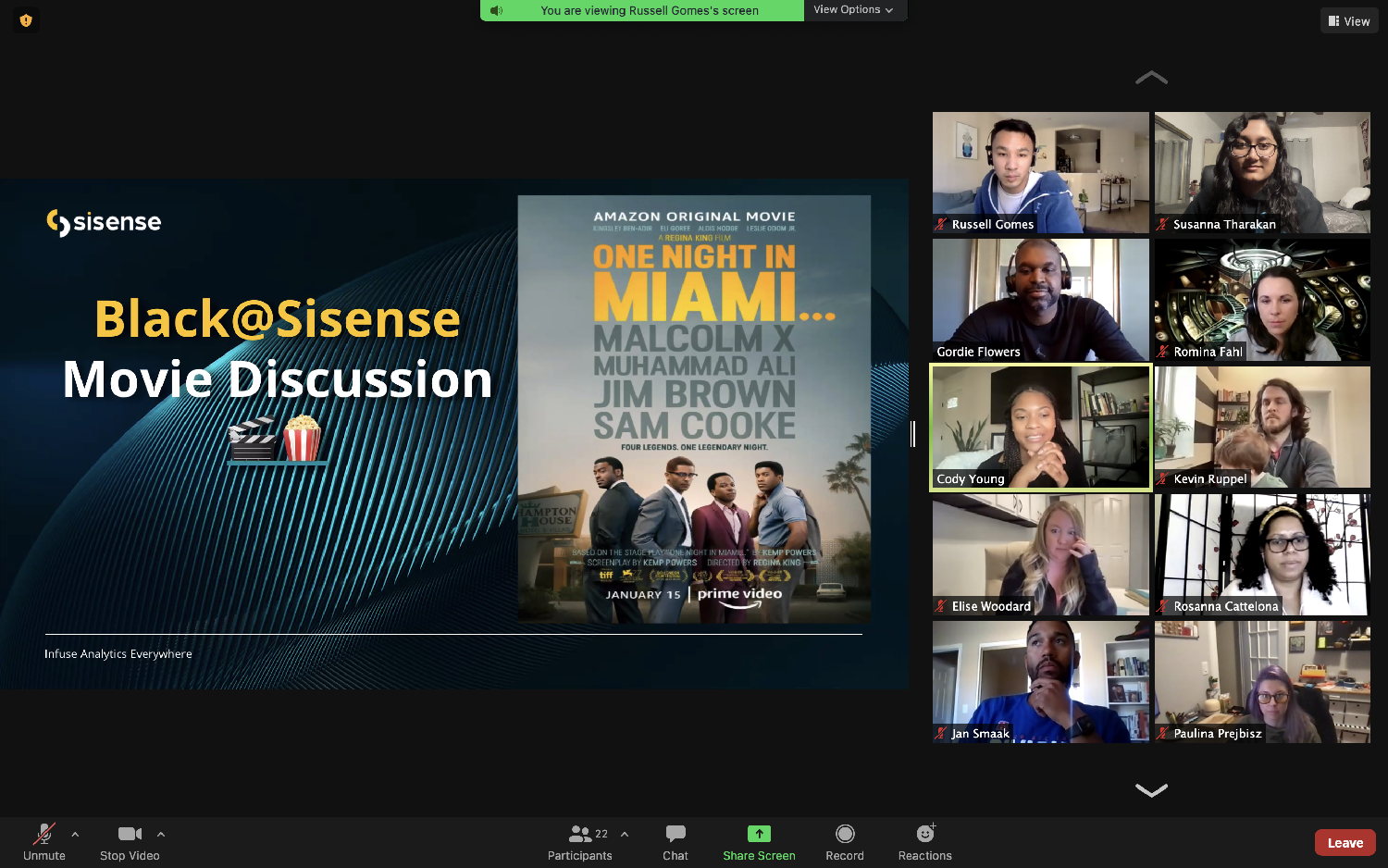This screenshot has width=1388, height=868.
Task: Click the encryption shield icon
Action: tap(26, 20)
